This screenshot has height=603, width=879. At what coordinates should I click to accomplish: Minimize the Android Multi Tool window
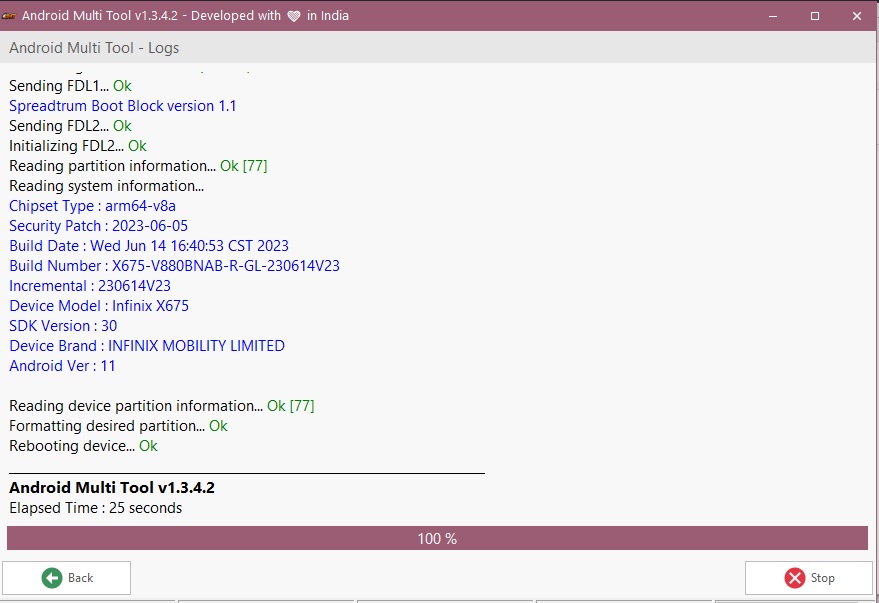(772, 16)
